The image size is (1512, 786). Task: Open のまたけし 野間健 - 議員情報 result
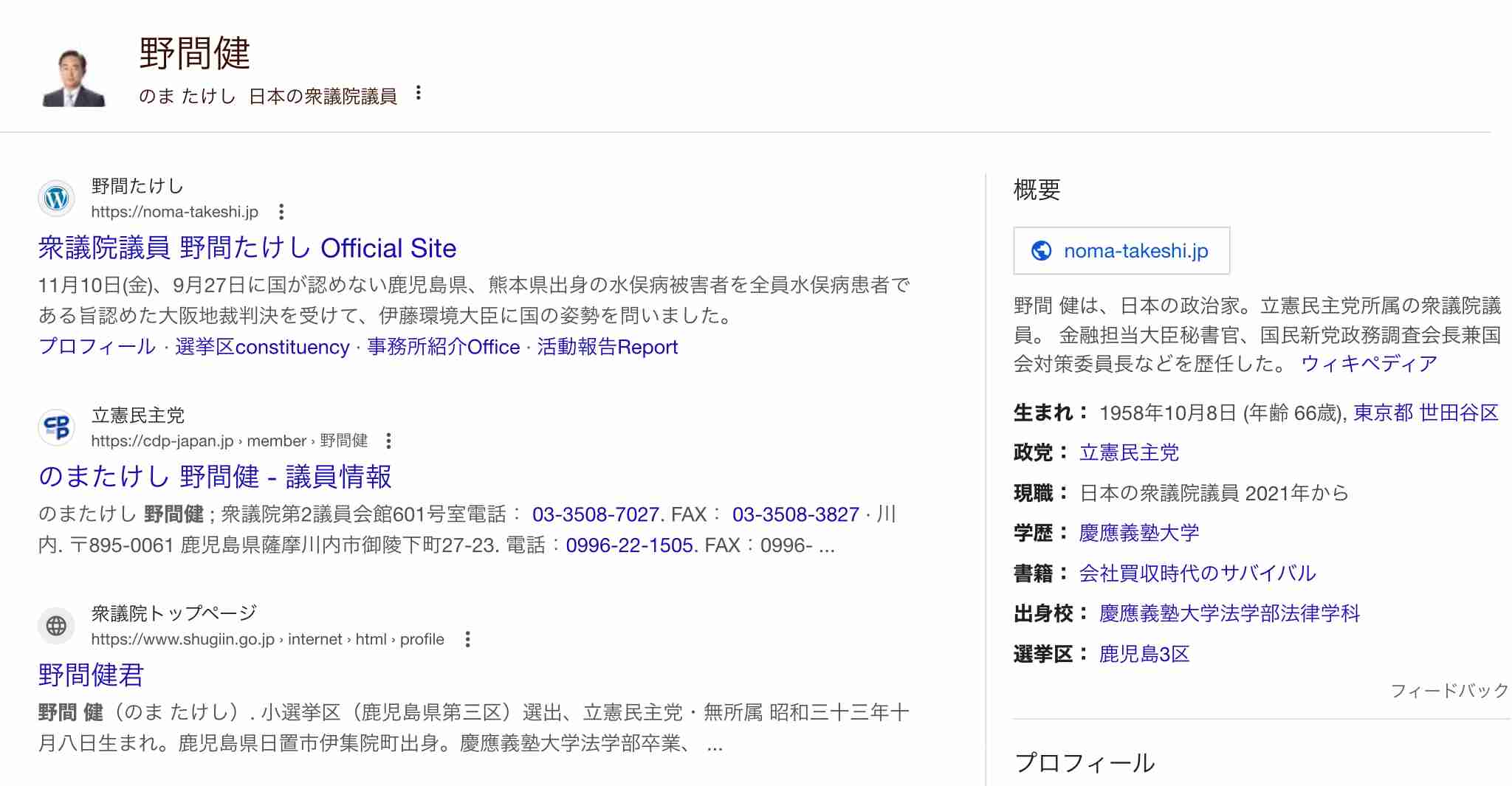pyautogui.click(x=215, y=477)
